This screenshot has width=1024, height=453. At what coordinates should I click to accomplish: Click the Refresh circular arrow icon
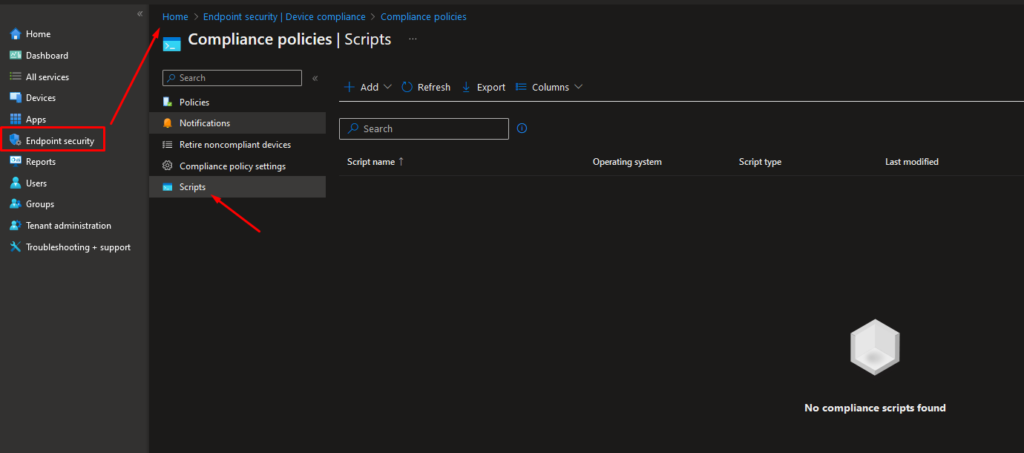[407, 87]
